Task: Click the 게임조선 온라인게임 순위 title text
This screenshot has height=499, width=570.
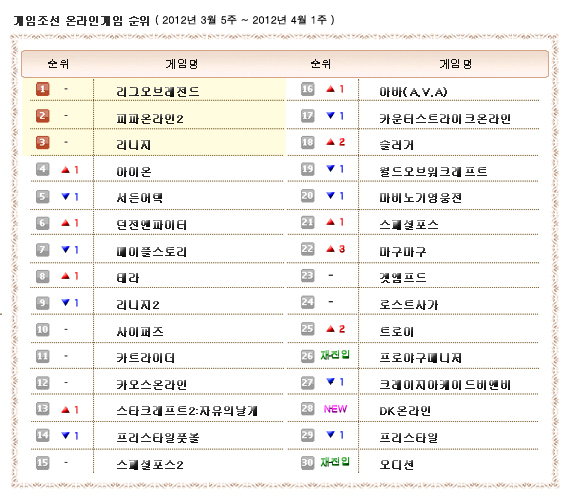Action: pyautogui.click(x=82, y=21)
